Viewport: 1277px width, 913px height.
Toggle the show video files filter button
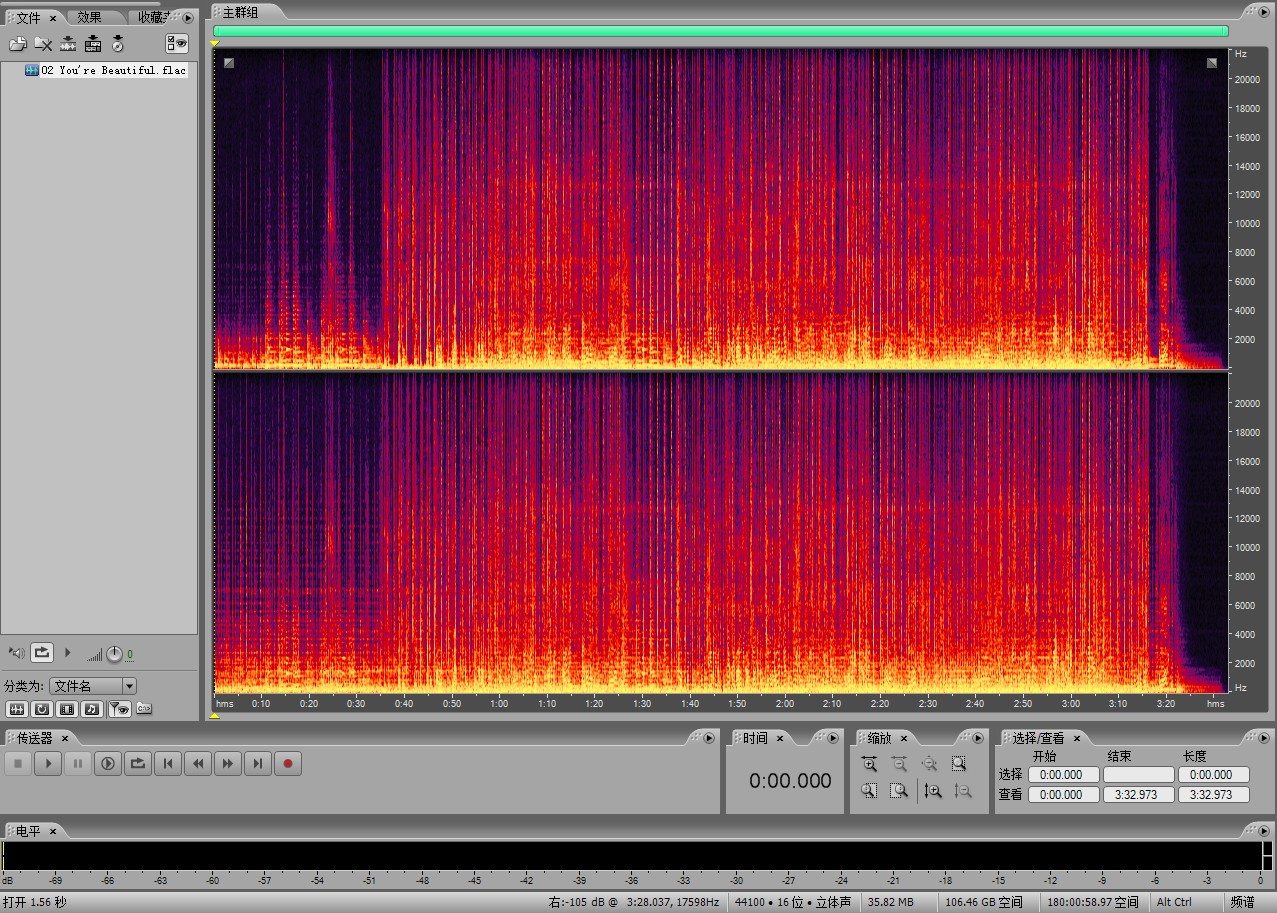click(66, 709)
